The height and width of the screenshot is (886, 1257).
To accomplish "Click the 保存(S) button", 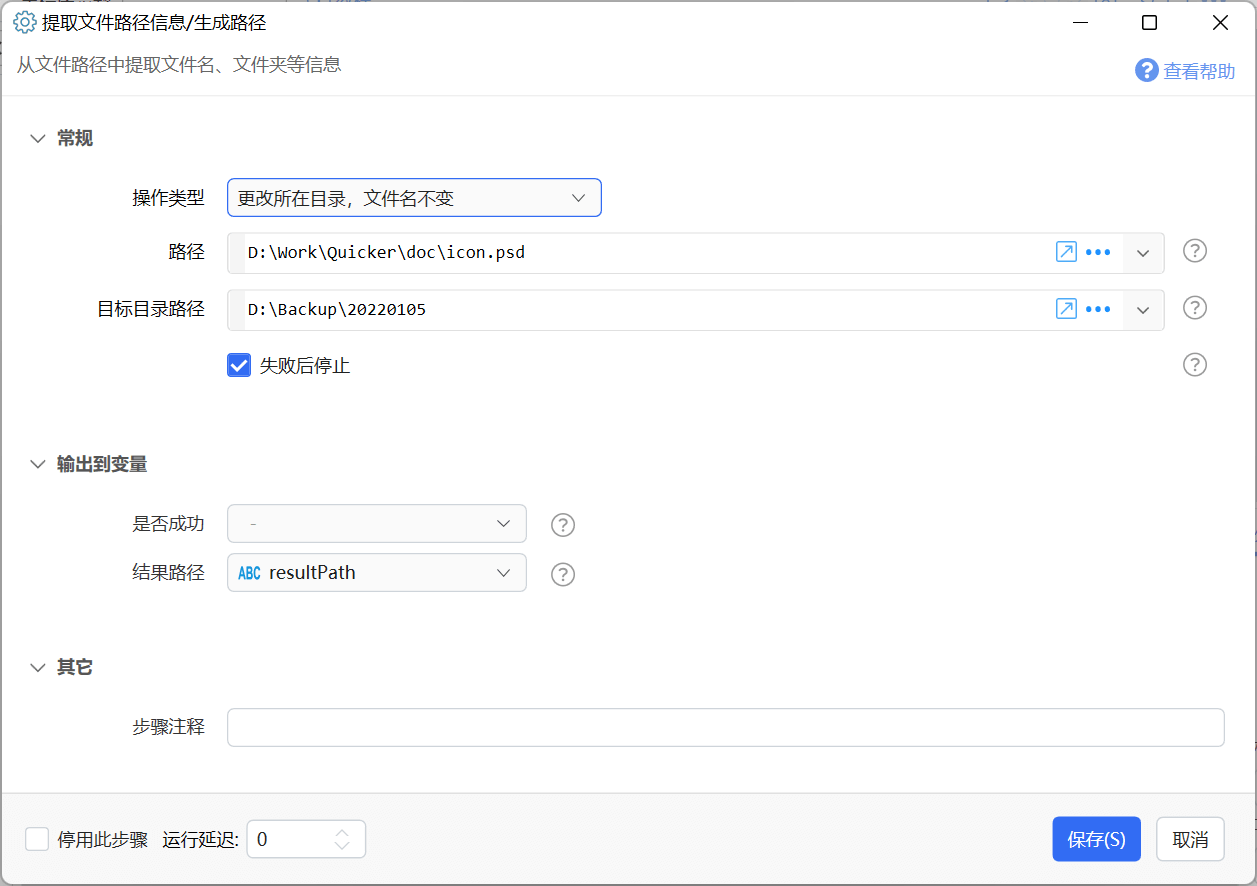I will (1096, 839).
